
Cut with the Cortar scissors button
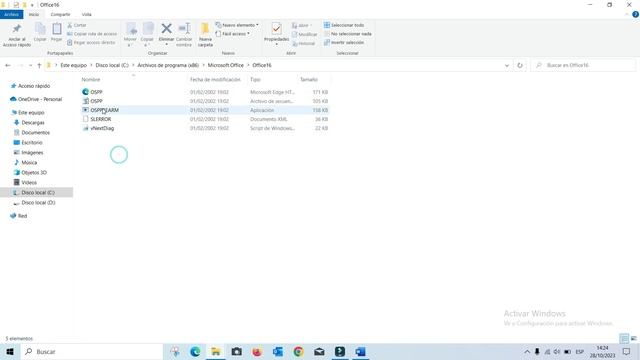[77, 25]
